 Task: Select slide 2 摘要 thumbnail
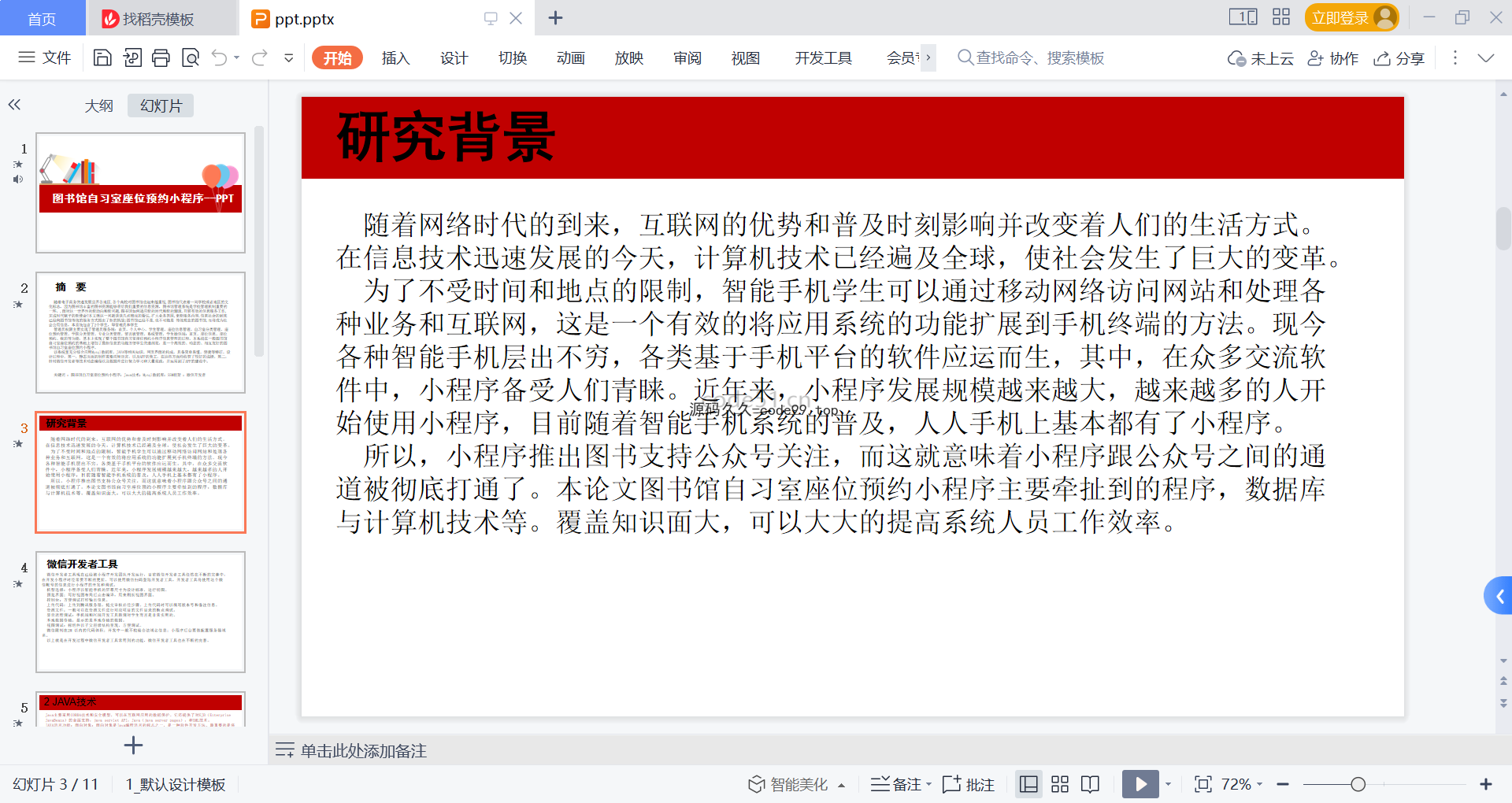click(x=141, y=332)
